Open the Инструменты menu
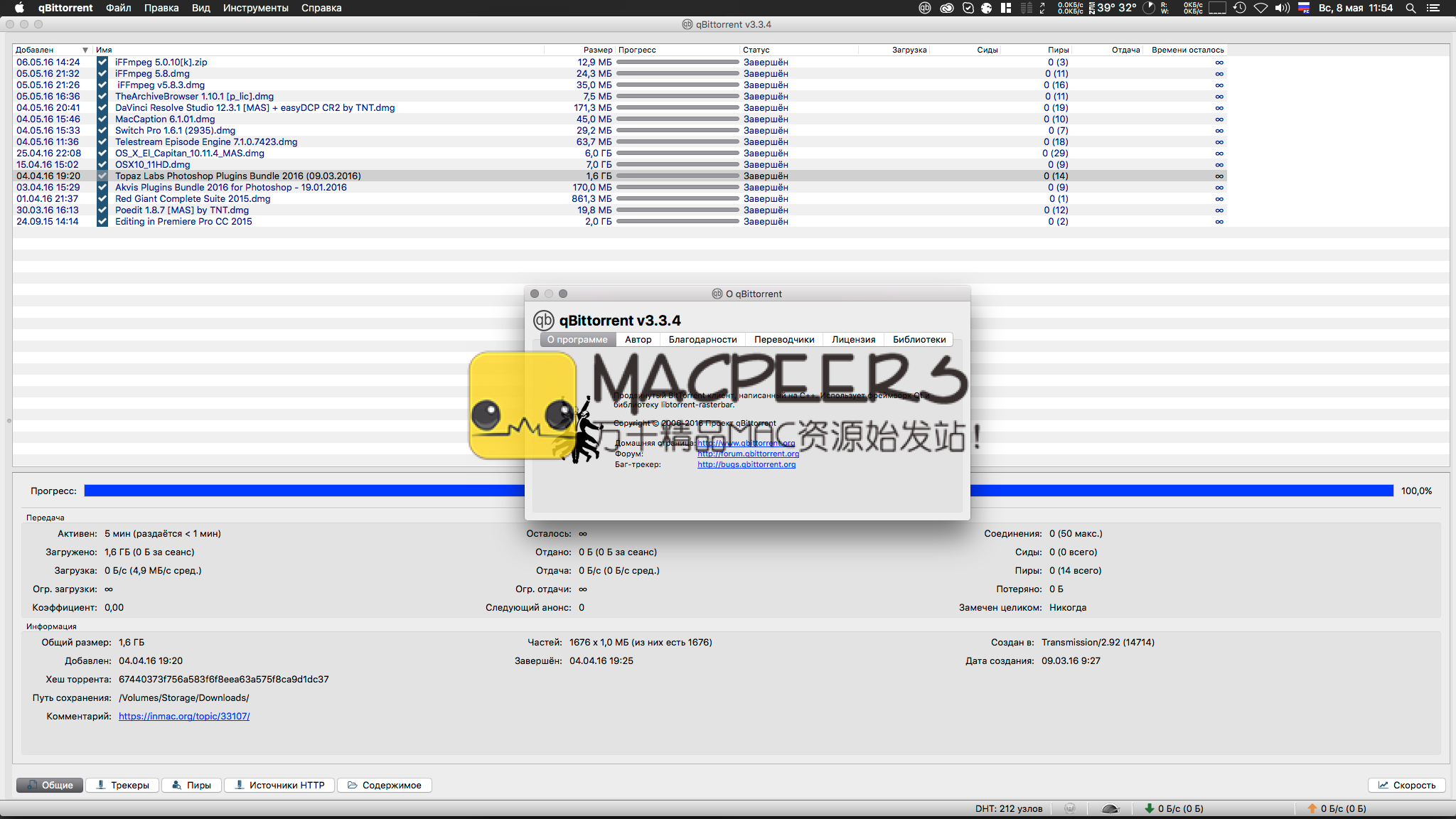The image size is (1456, 819). click(255, 8)
